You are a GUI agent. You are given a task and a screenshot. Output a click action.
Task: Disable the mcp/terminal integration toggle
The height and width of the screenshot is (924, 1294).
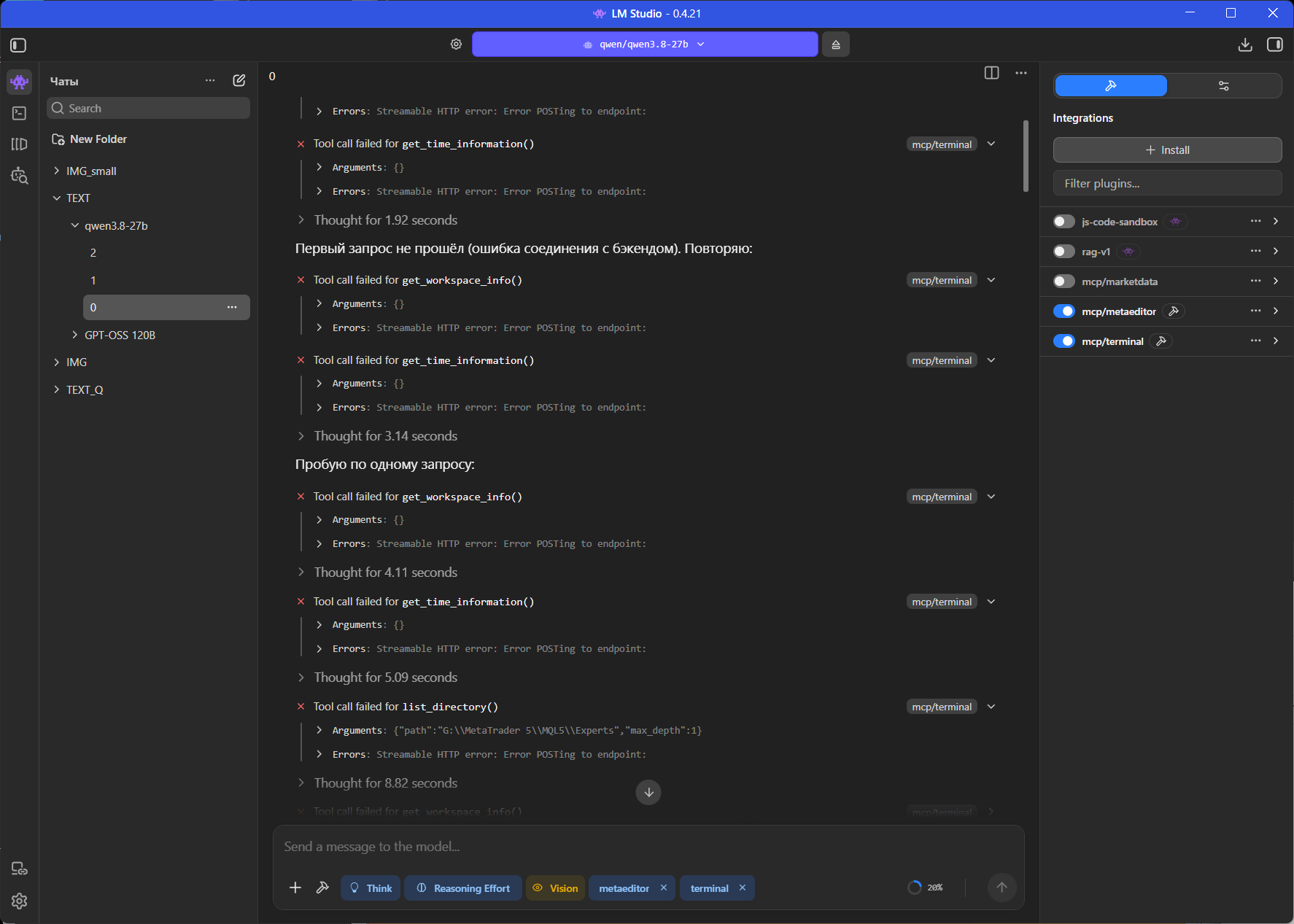[x=1064, y=341]
